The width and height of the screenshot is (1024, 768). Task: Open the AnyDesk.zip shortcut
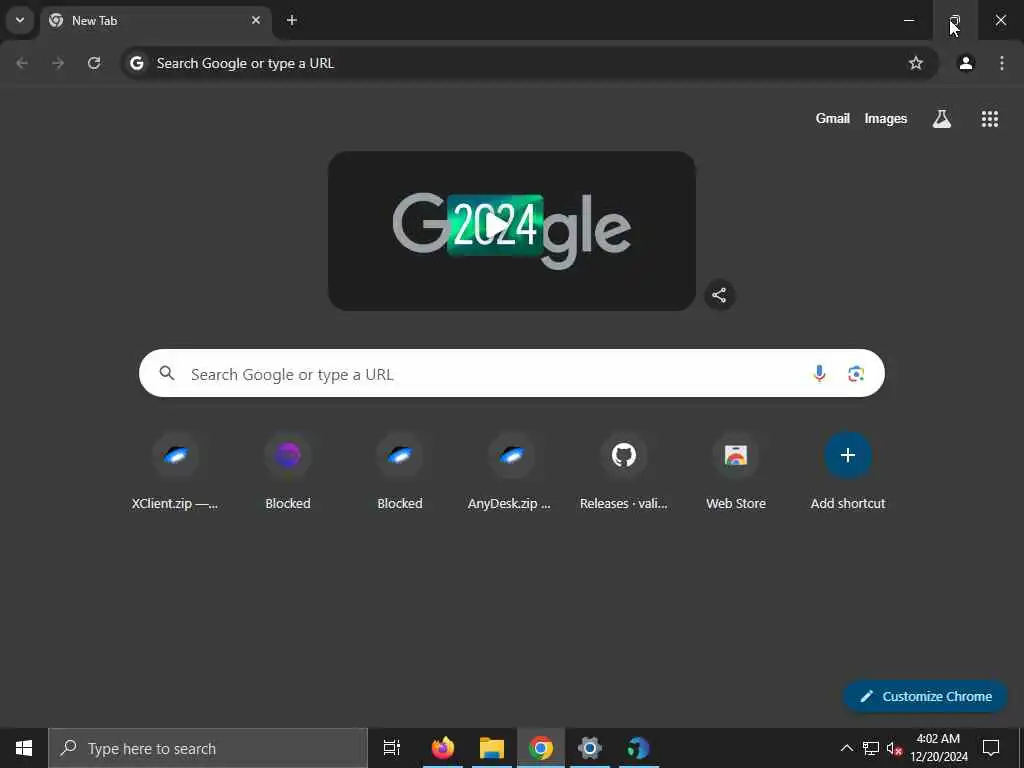[x=511, y=471]
